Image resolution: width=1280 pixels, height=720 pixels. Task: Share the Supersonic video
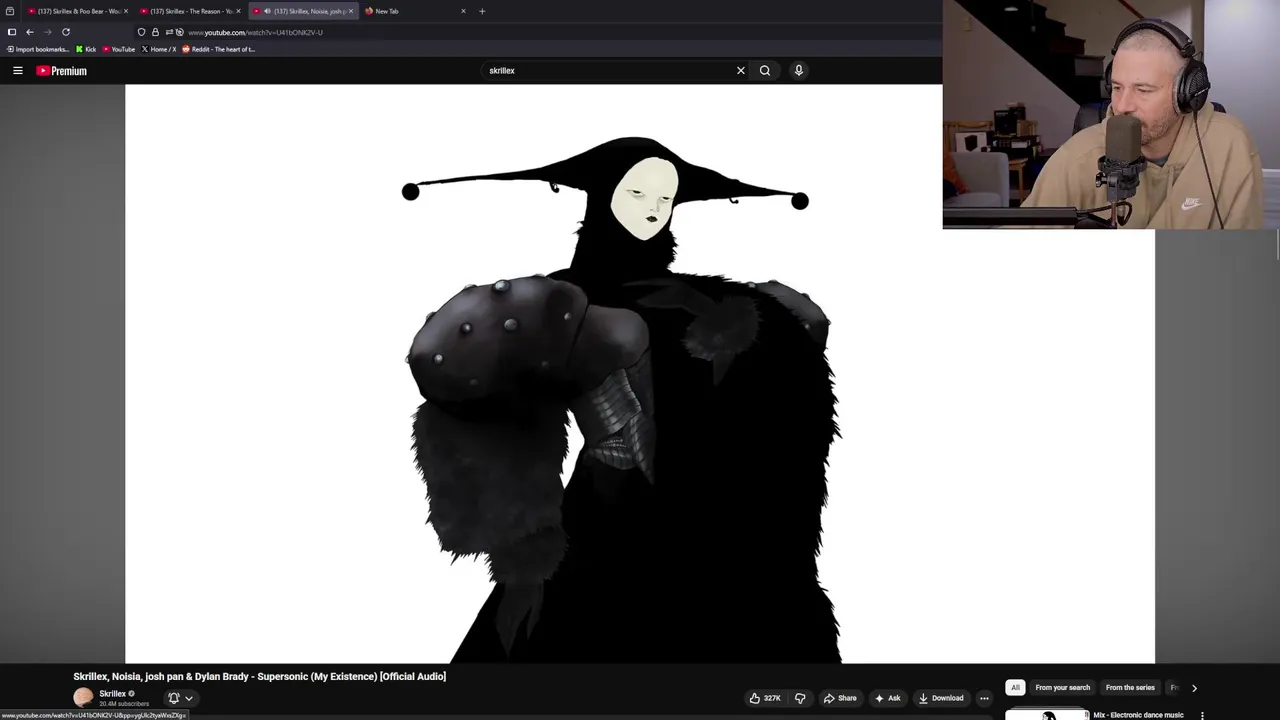[x=840, y=698]
